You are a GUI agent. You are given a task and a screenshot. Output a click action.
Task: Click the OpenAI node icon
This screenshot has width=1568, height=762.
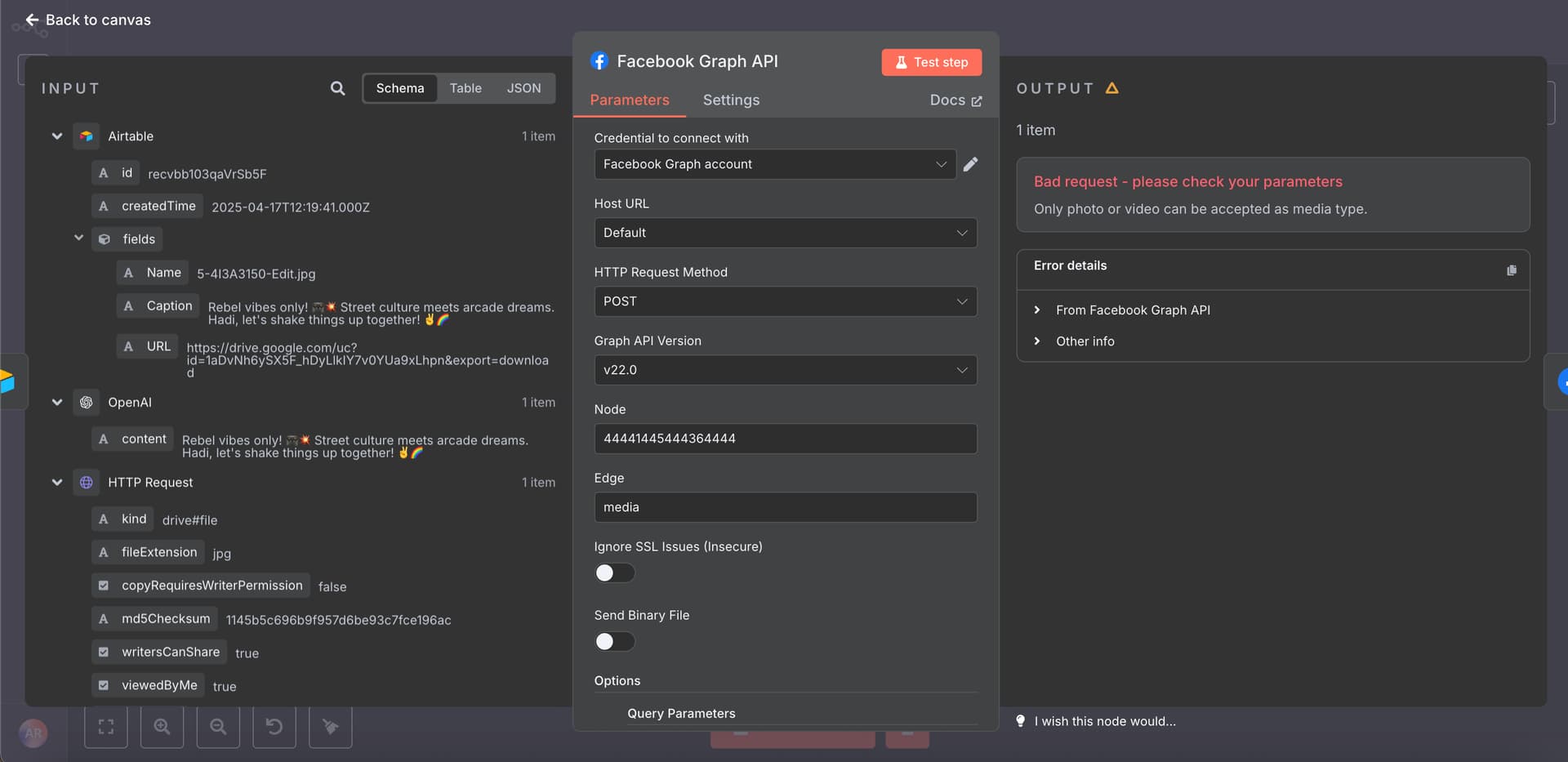tap(86, 403)
